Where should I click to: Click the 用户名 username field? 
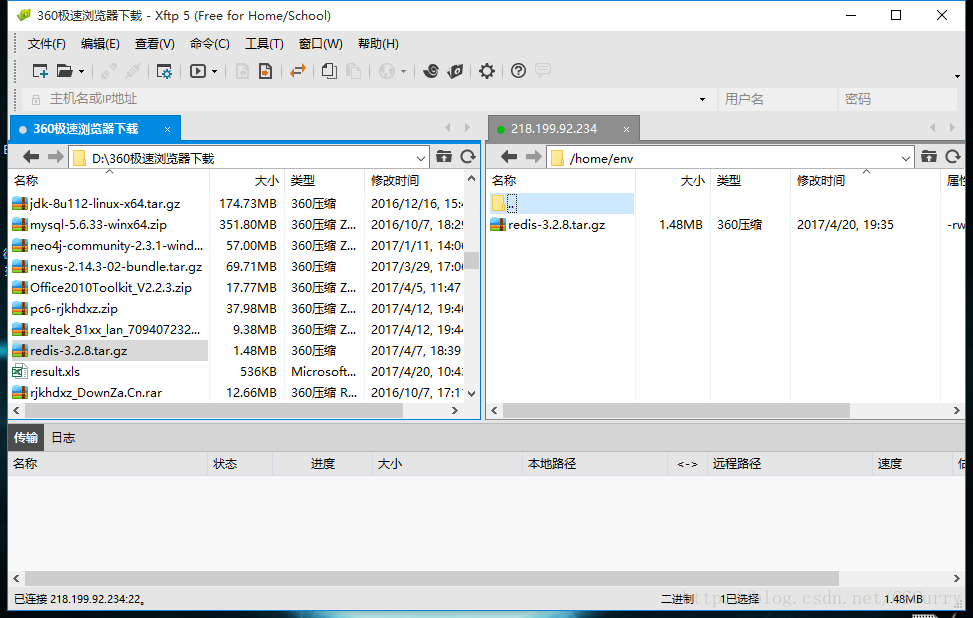(x=778, y=99)
